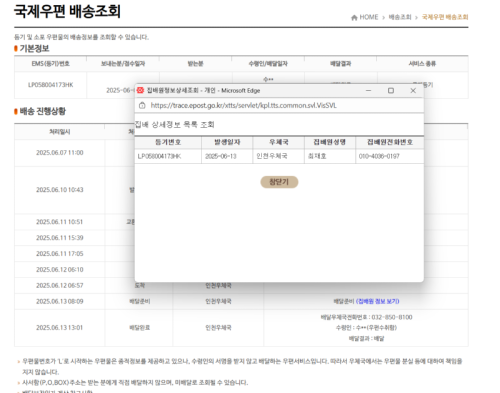Image resolution: width=500 pixels, height=393 pixels.
Task: Select the 2025.06.12 06:10 timestamp
Action: 60,270
